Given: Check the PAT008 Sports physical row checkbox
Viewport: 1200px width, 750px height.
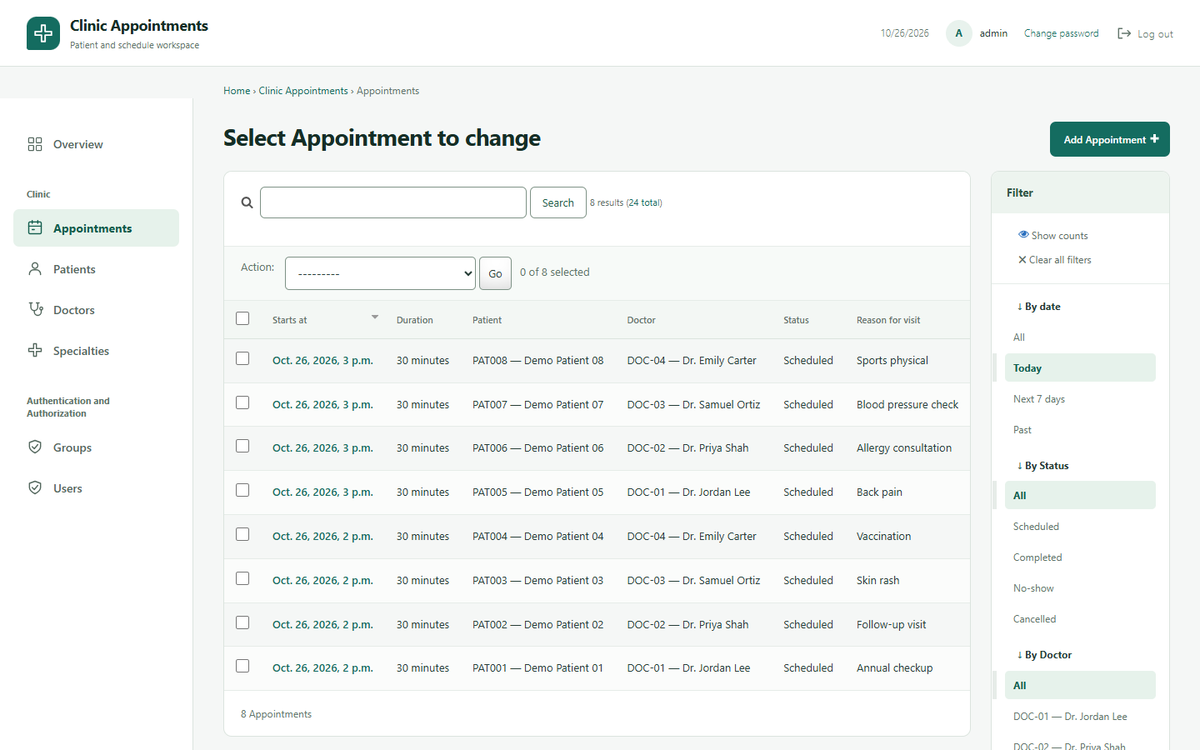Looking at the screenshot, I should pos(242,358).
